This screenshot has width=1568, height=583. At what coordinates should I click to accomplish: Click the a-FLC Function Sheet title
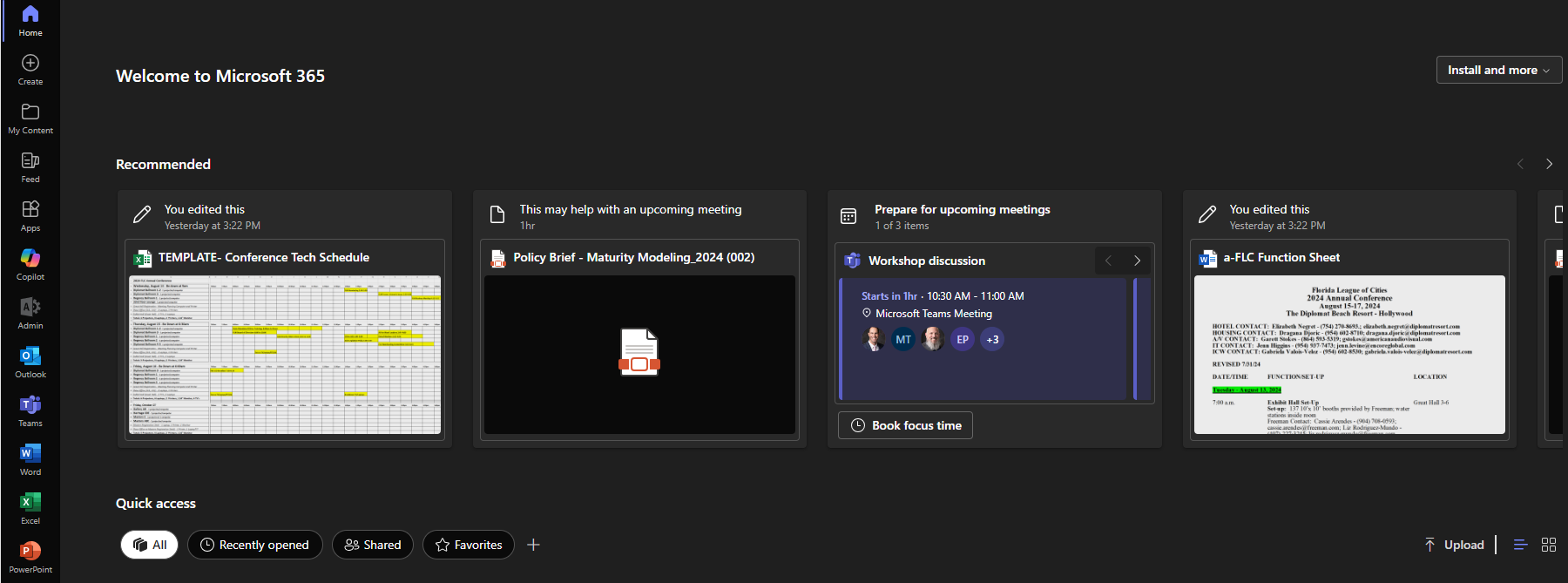click(1281, 257)
